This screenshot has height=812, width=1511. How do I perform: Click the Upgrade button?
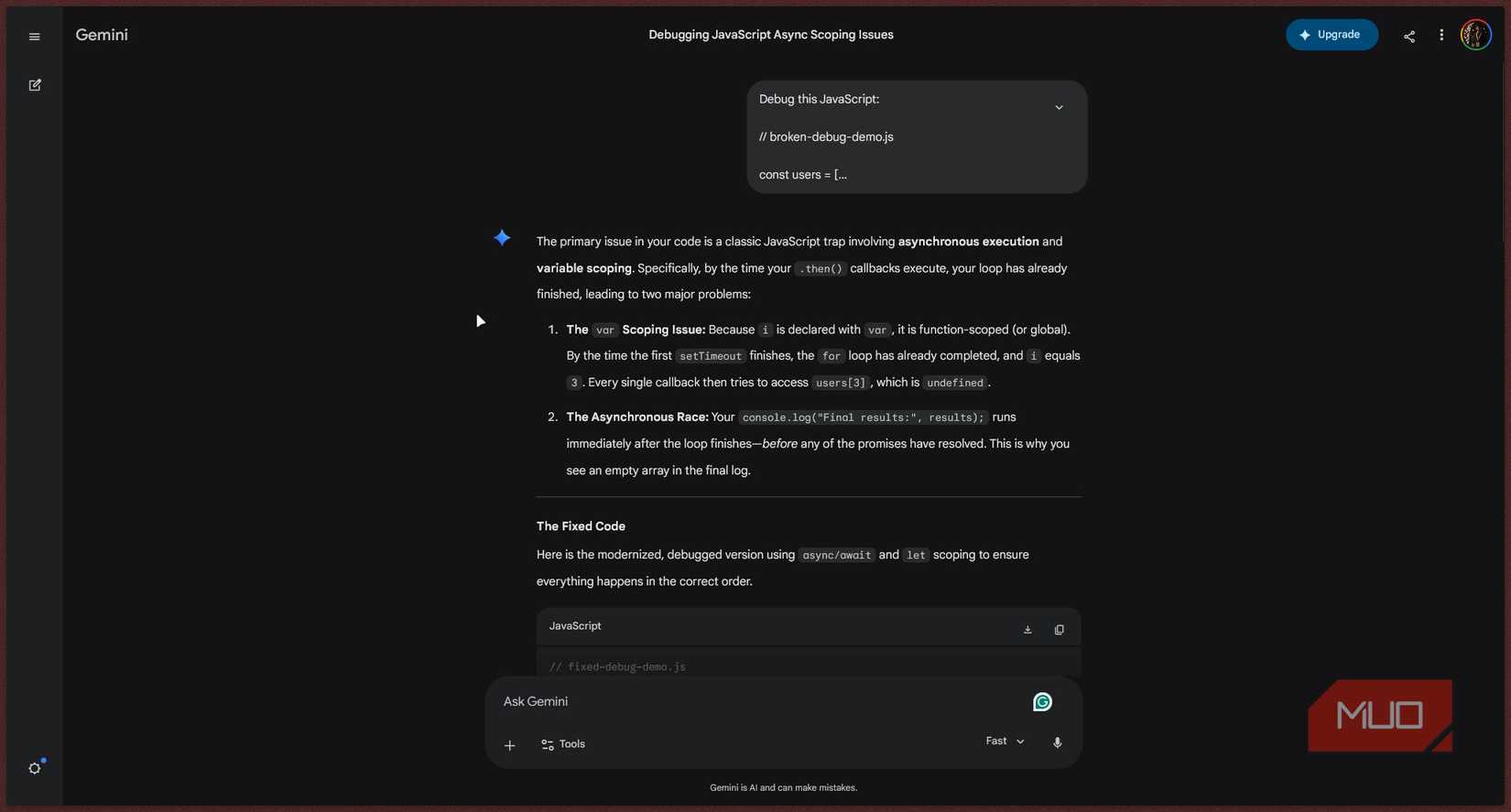pos(1332,35)
